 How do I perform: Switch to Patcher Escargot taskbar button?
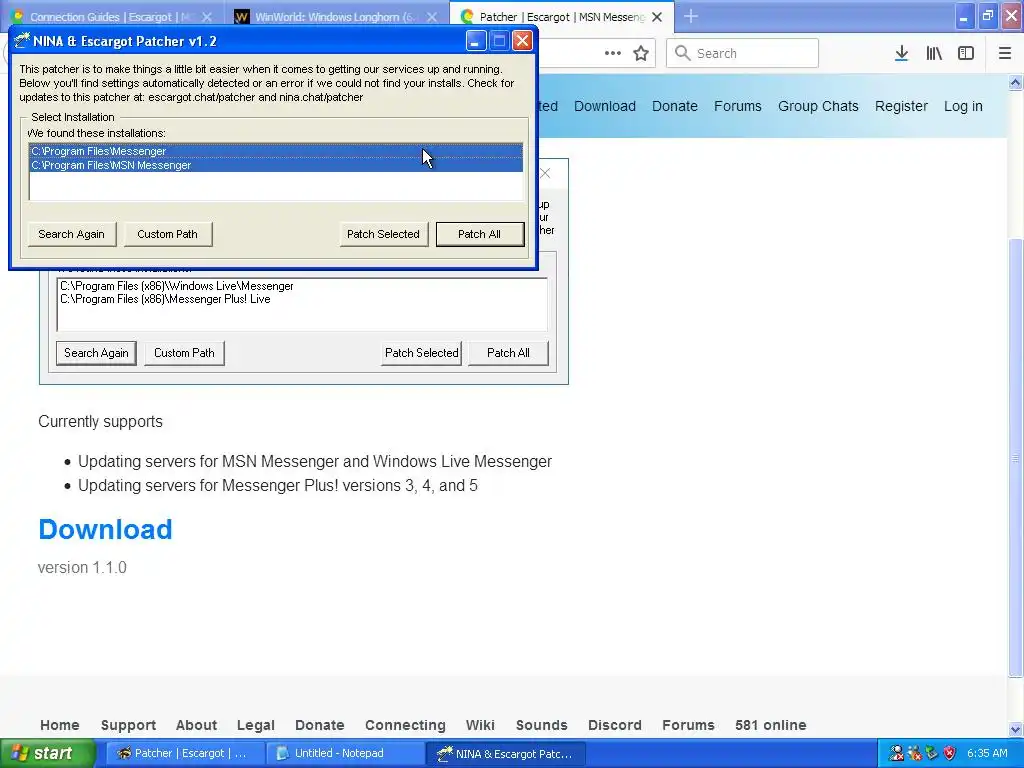pos(185,753)
